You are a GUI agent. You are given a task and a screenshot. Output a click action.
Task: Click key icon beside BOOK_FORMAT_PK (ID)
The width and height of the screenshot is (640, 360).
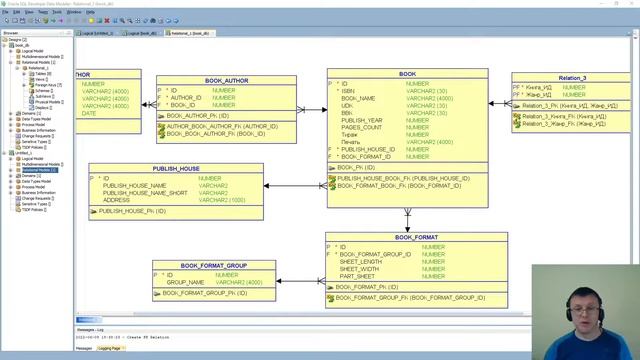(330, 287)
